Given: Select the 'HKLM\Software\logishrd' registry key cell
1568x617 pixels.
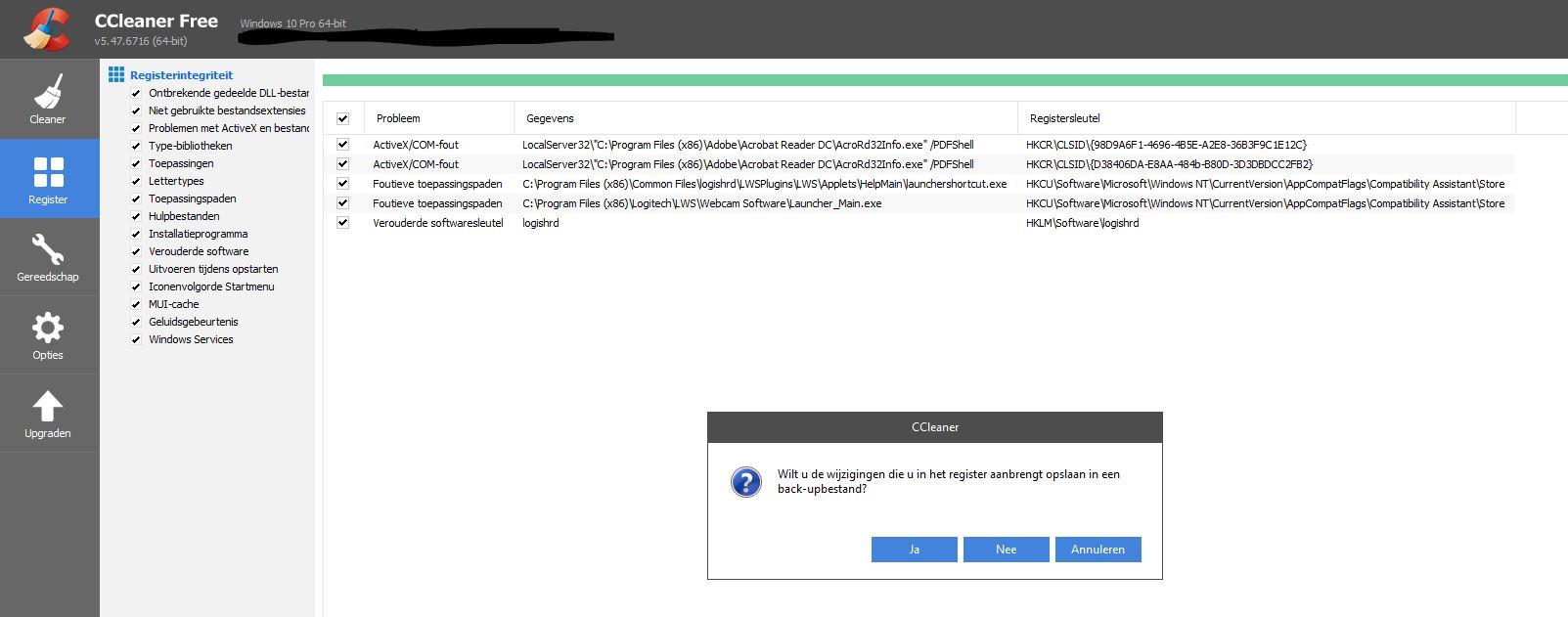Looking at the screenshot, I should [1083, 223].
